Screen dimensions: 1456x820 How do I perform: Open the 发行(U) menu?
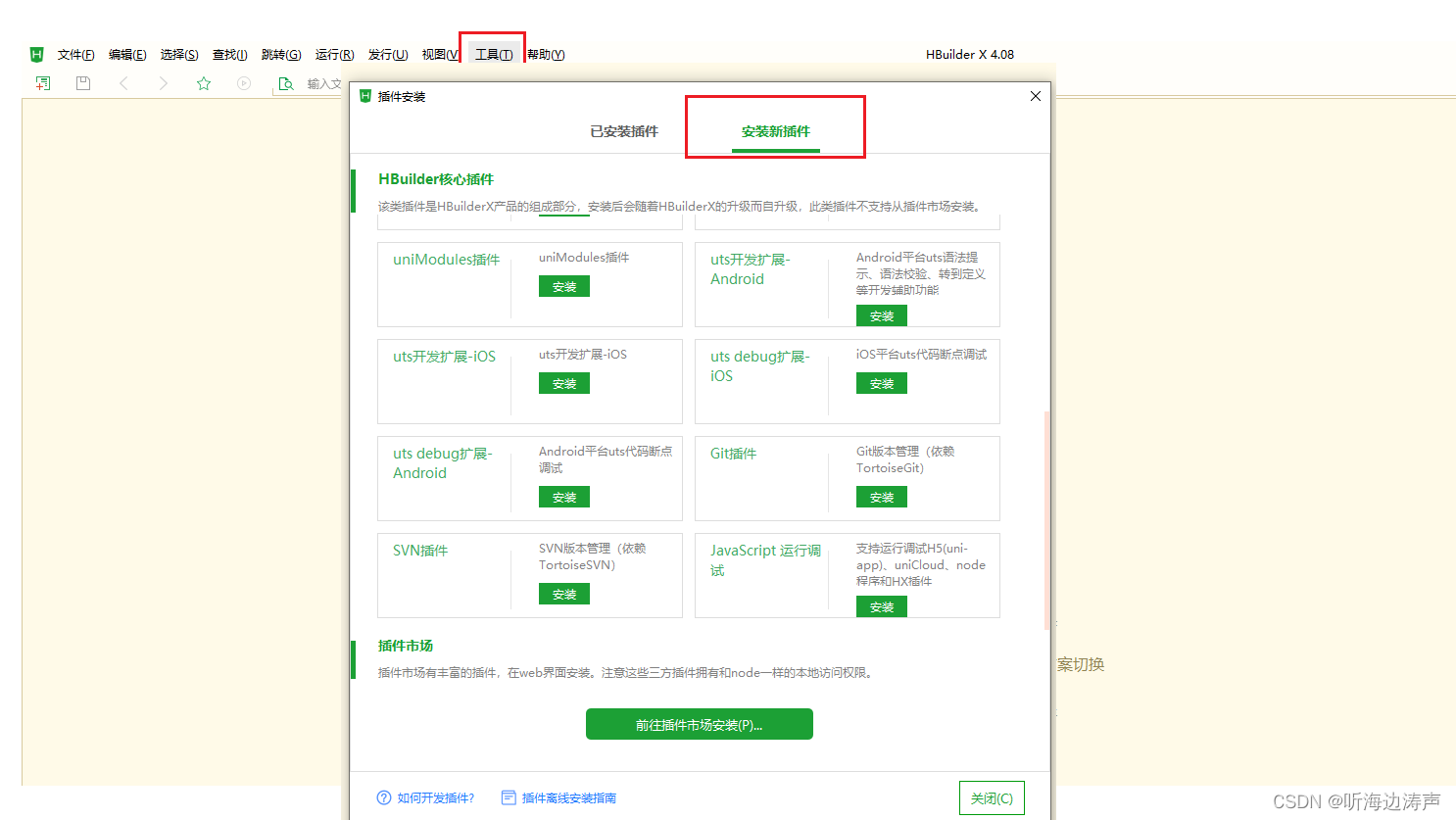click(388, 55)
